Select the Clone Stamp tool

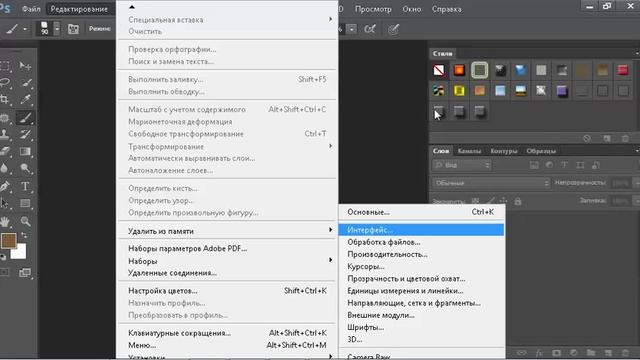(5, 134)
